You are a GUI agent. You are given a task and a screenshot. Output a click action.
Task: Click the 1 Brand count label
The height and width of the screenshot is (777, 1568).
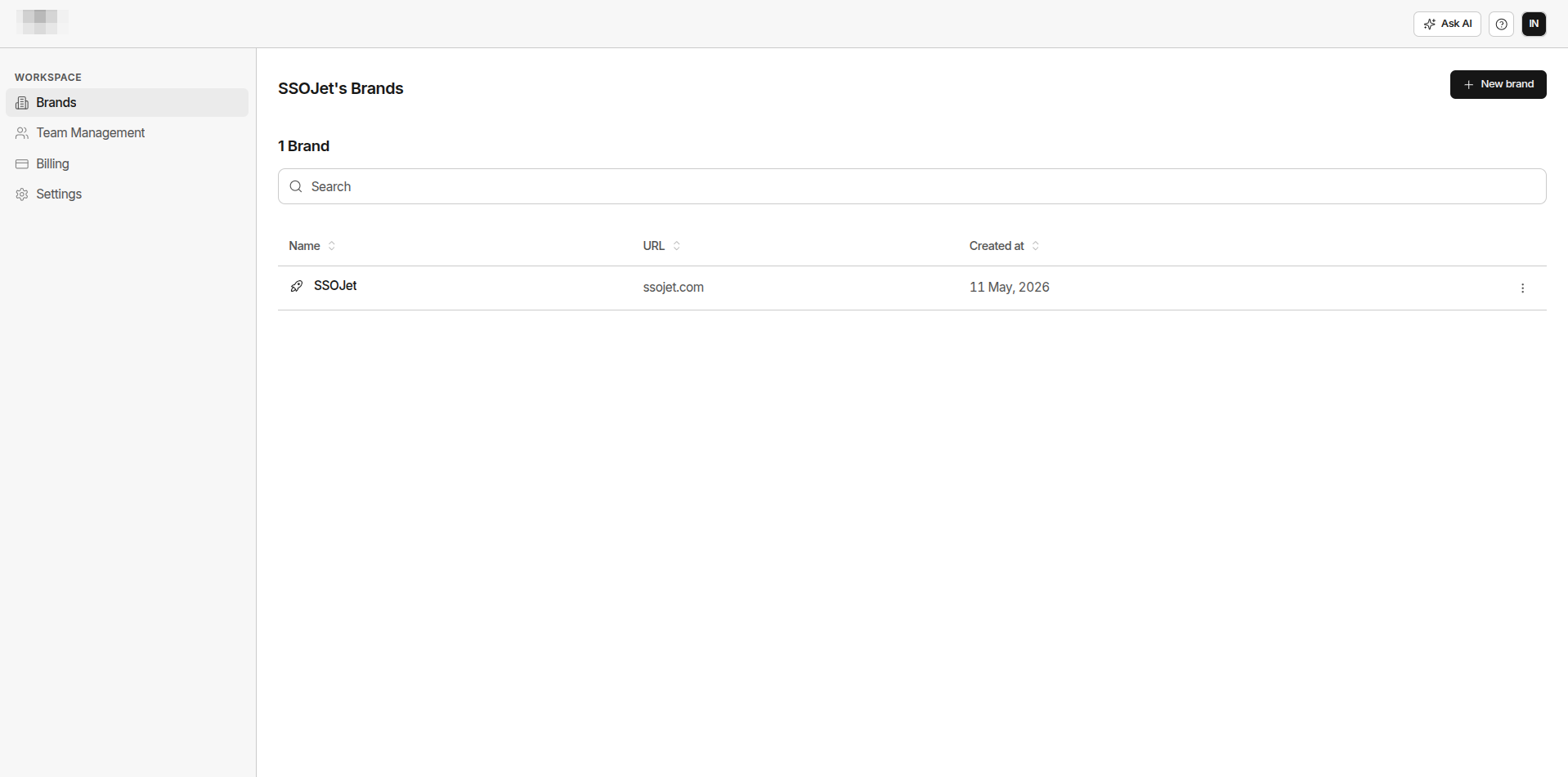pos(303,146)
